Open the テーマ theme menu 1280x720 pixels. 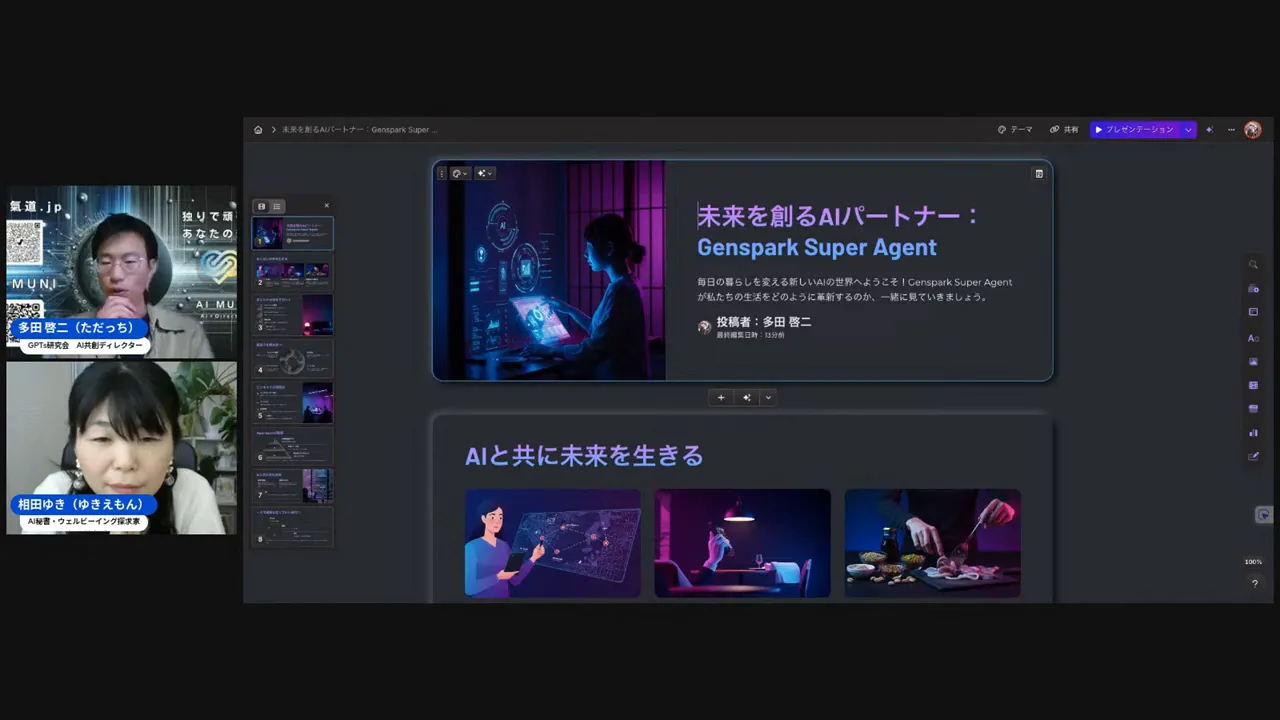[x=1015, y=130]
